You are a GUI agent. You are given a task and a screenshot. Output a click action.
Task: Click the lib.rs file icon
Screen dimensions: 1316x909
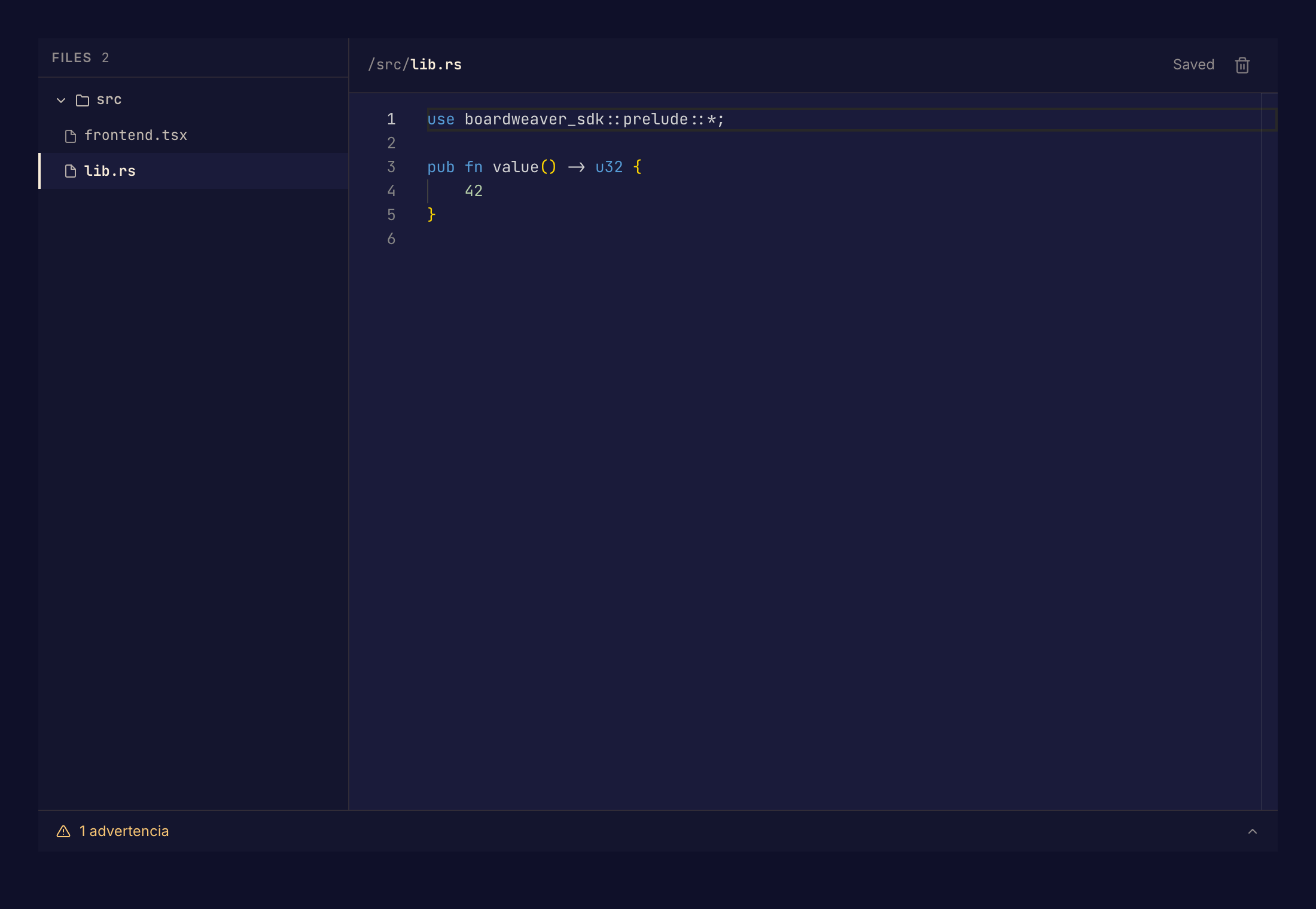click(71, 172)
